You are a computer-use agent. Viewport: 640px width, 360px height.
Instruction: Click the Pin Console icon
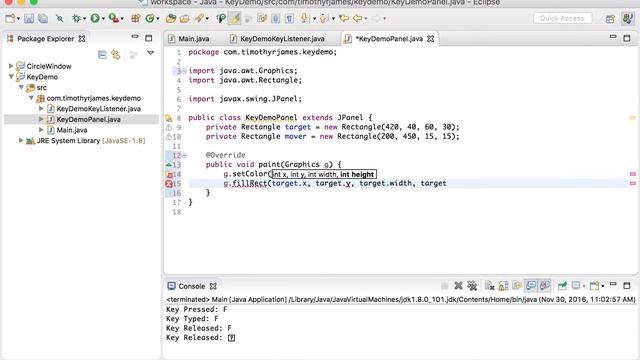(562, 286)
